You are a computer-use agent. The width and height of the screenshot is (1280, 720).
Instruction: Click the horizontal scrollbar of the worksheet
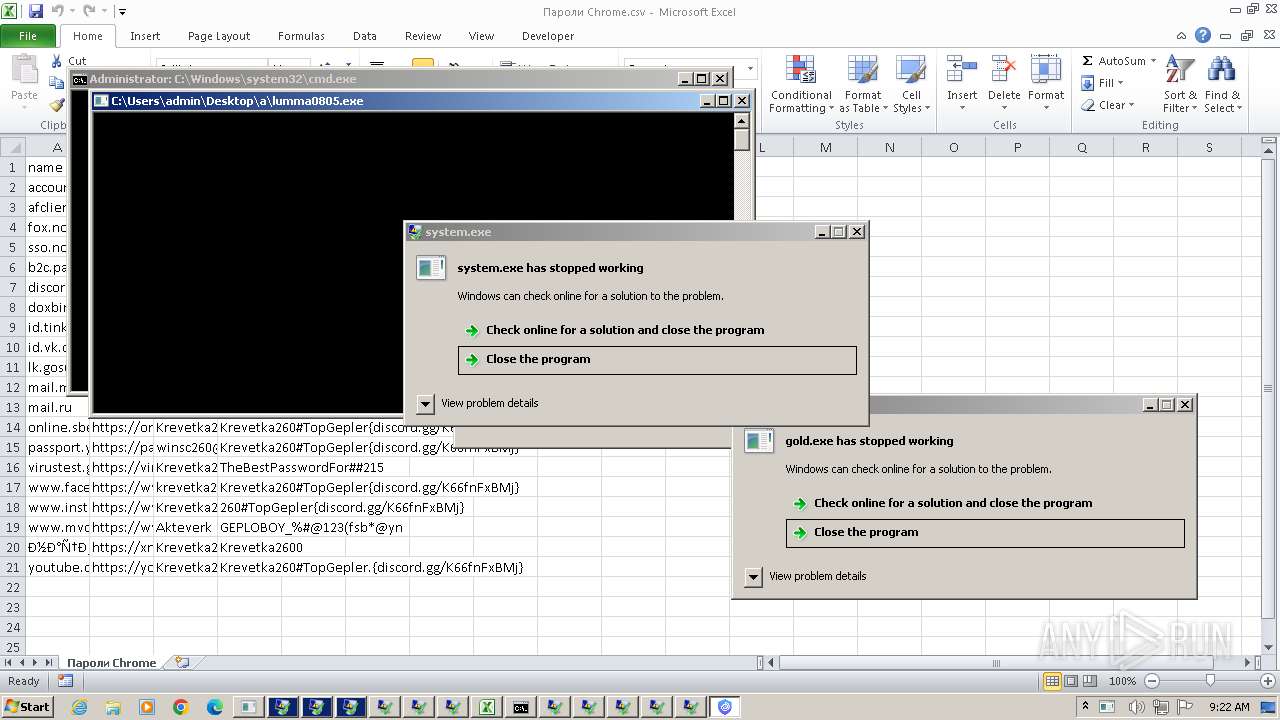point(995,662)
